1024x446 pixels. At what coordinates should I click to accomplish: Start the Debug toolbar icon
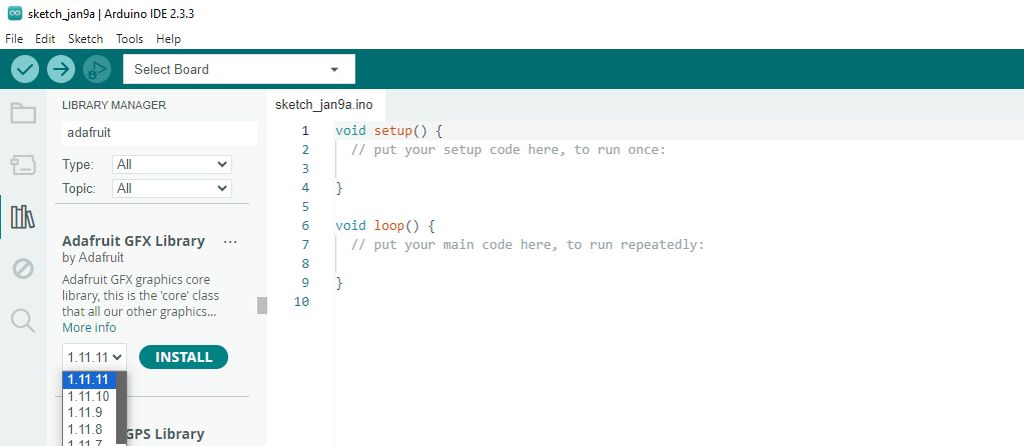coord(97,69)
